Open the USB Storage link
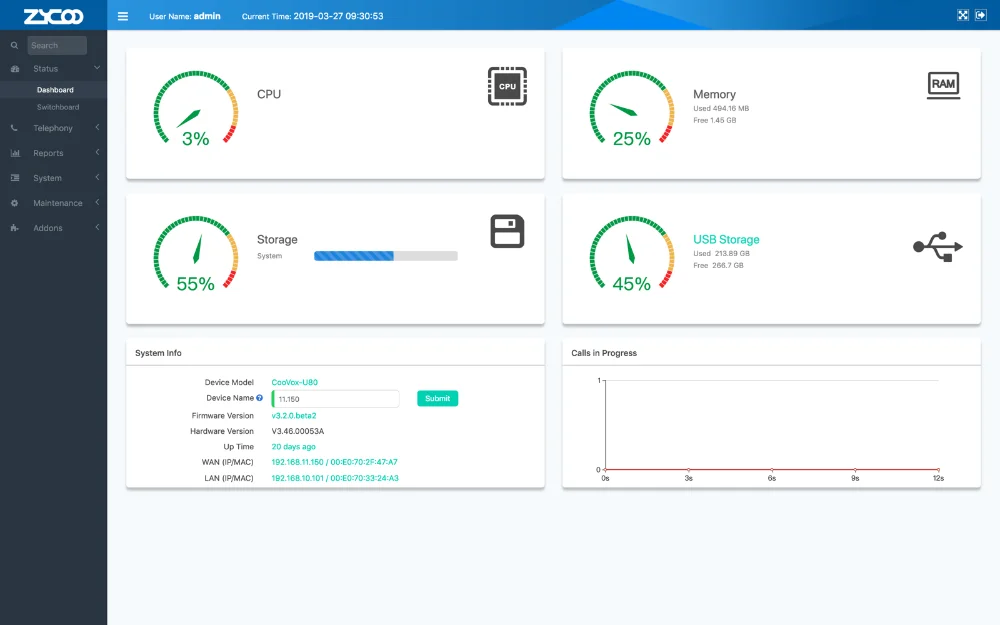 pyautogui.click(x=726, y=239)
